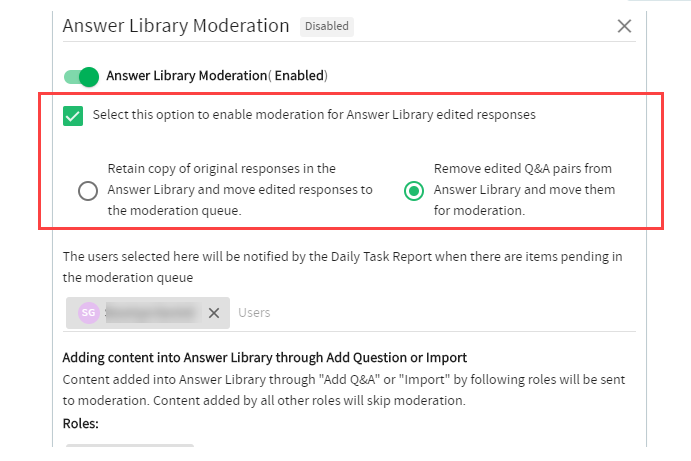Click the Retain copy of original responses text

point(240,190)
